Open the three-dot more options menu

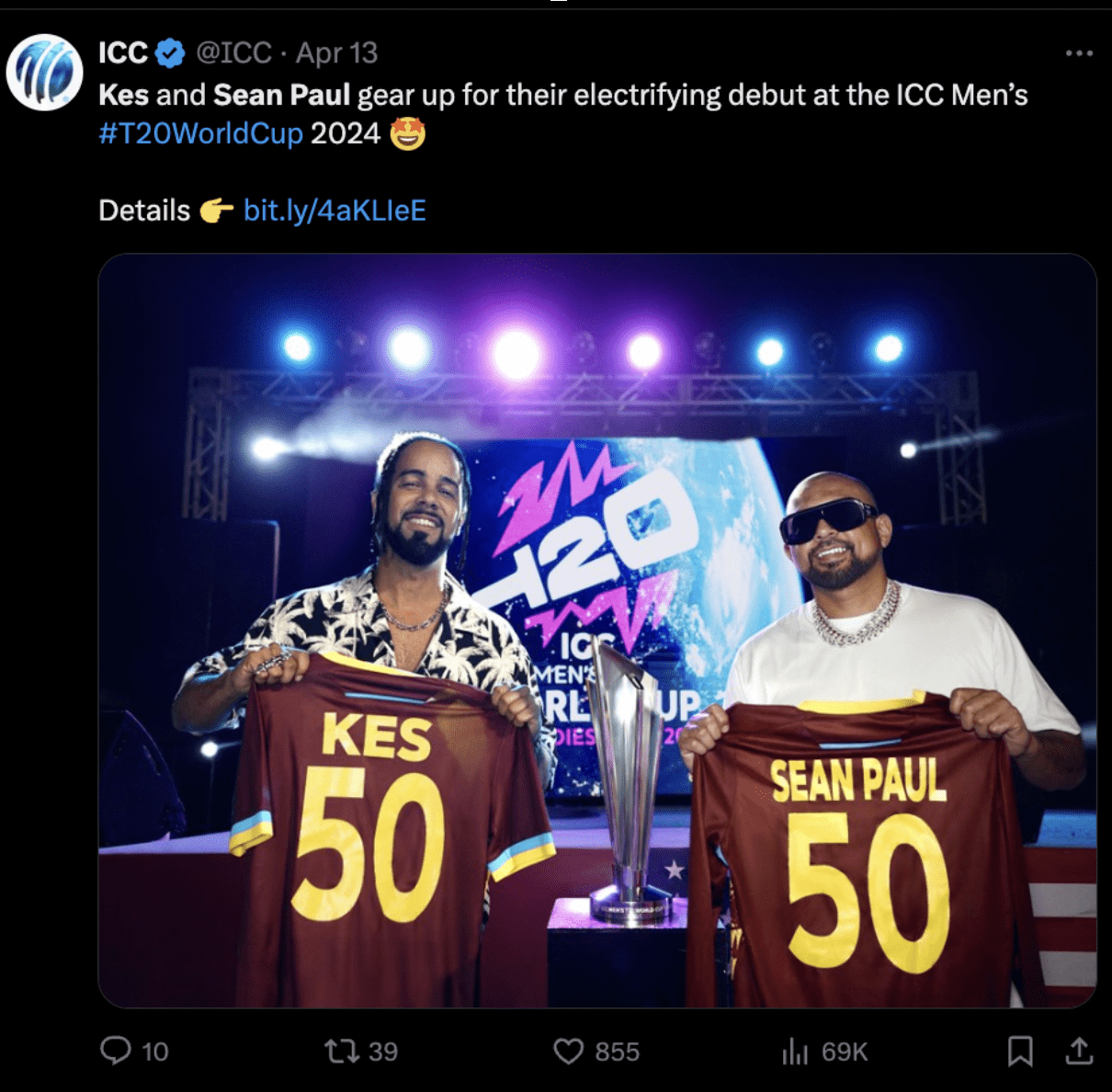tap(1079, 53)
